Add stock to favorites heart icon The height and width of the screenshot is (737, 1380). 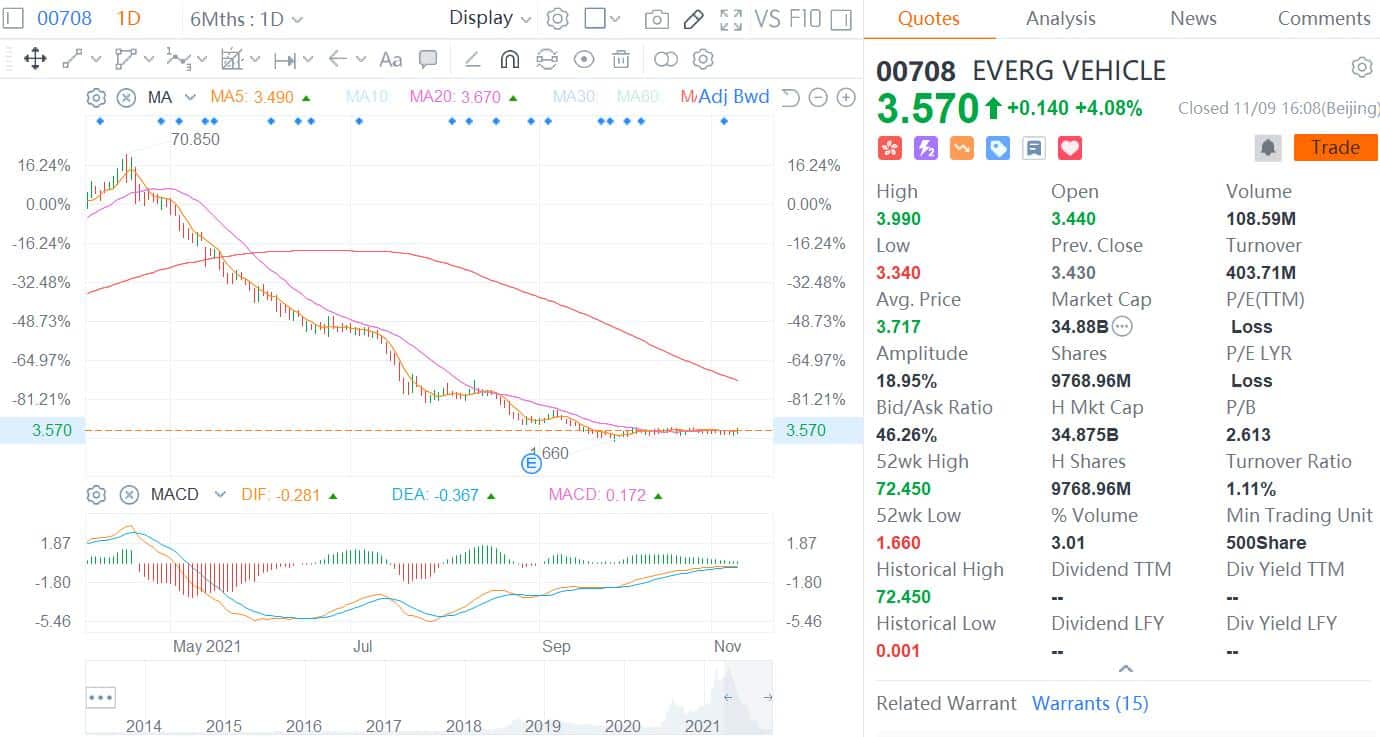[x=1069, y=147]
